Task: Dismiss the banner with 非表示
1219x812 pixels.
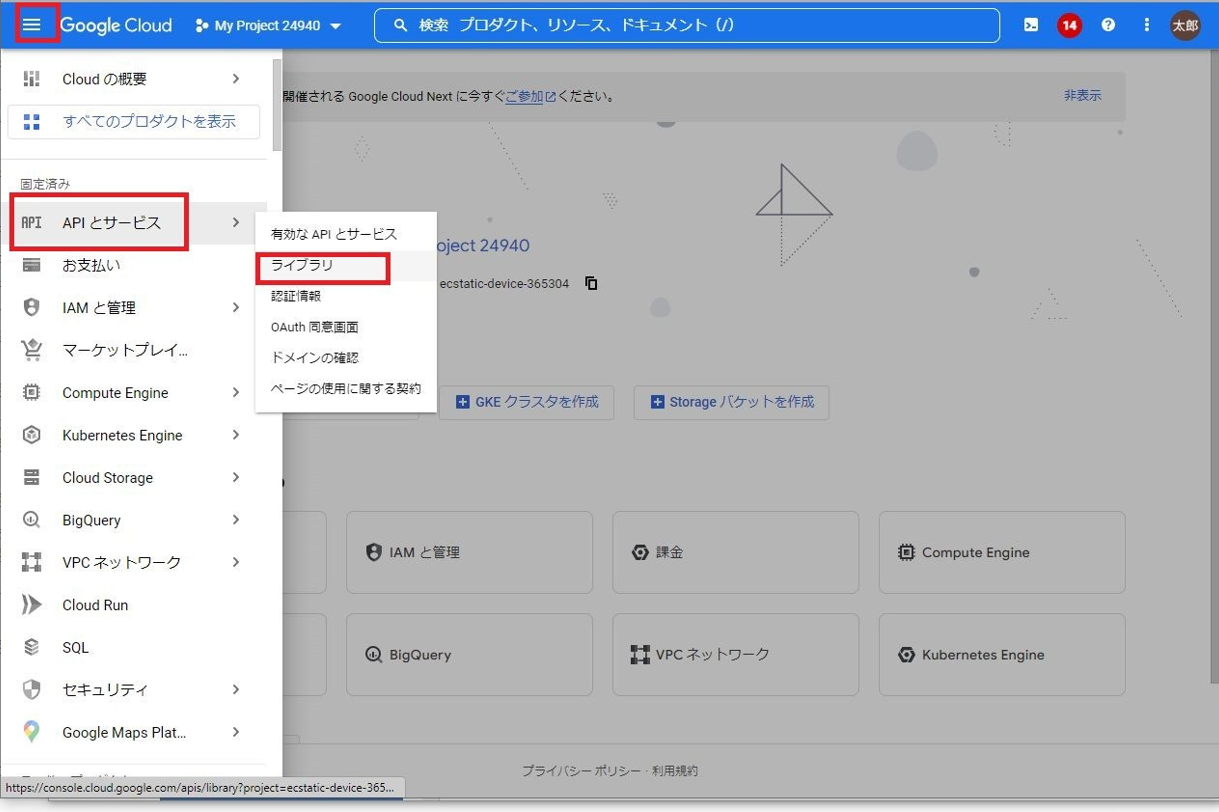Action: point(1082,96)
